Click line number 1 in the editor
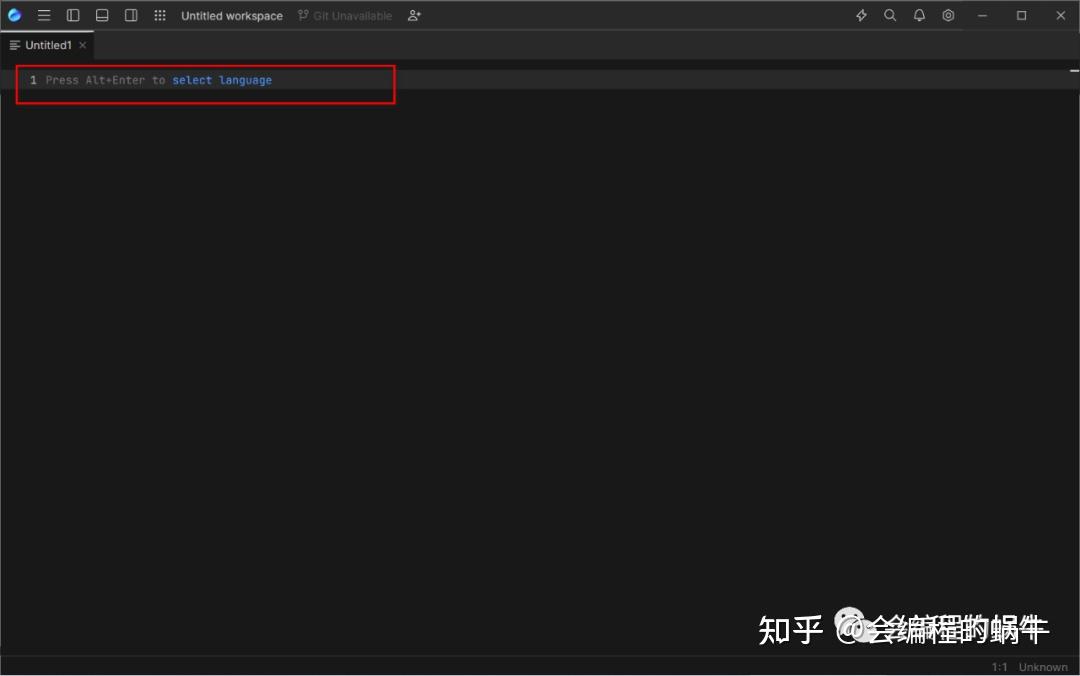Image resolution: width=1080 pixels, height=676 pixels. pyautogui.click(x=33, y=80)
